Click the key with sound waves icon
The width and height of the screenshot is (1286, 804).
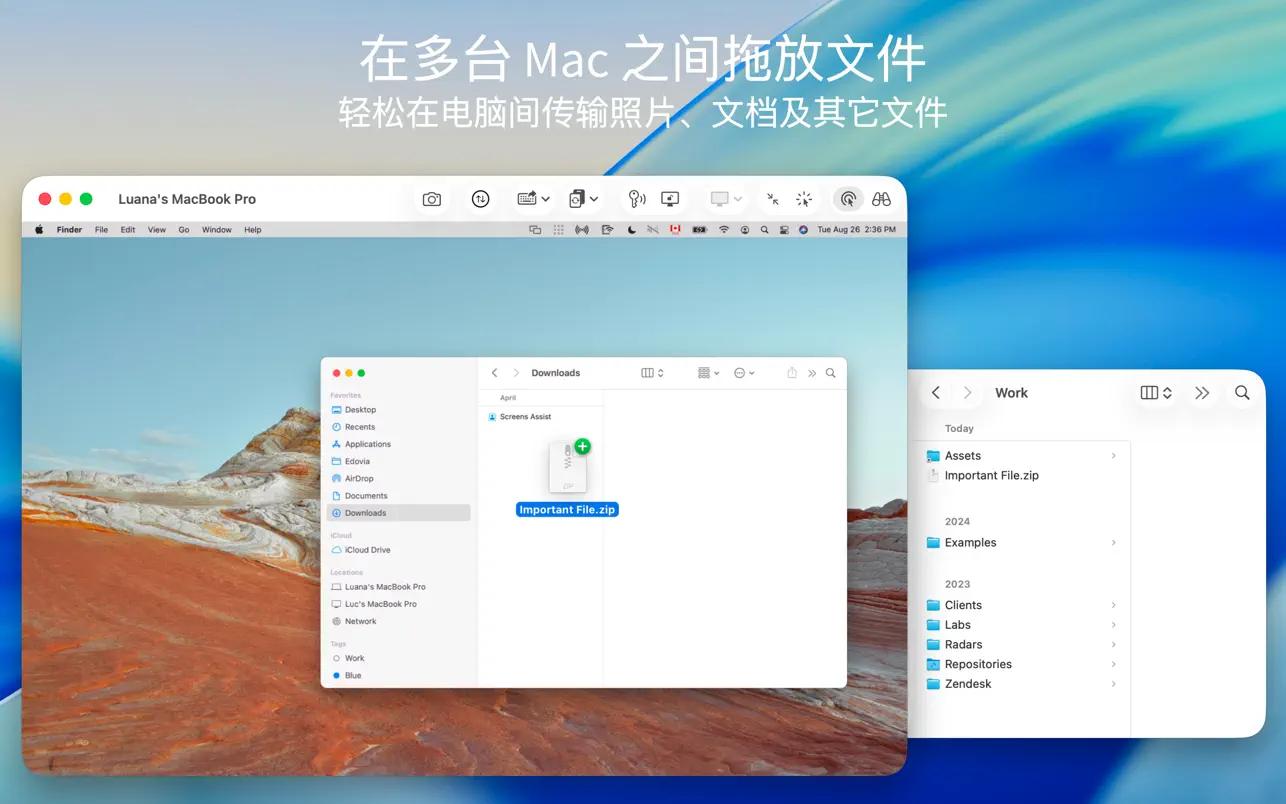636,199
